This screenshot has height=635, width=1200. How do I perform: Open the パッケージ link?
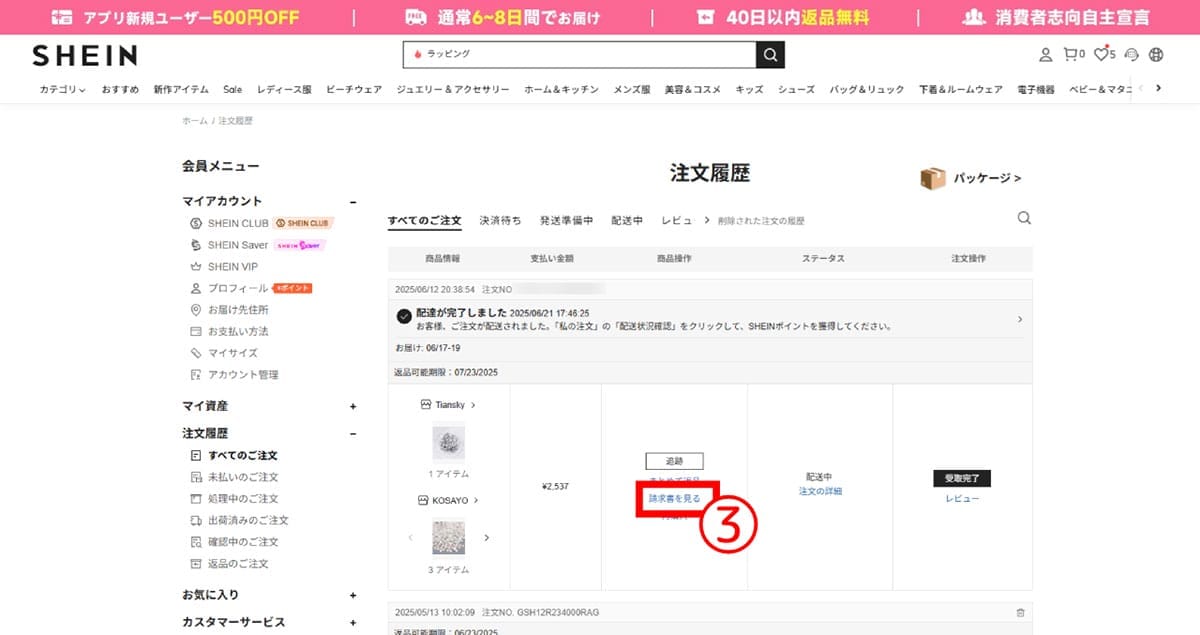pyautogui.click(x=987, y=179)
